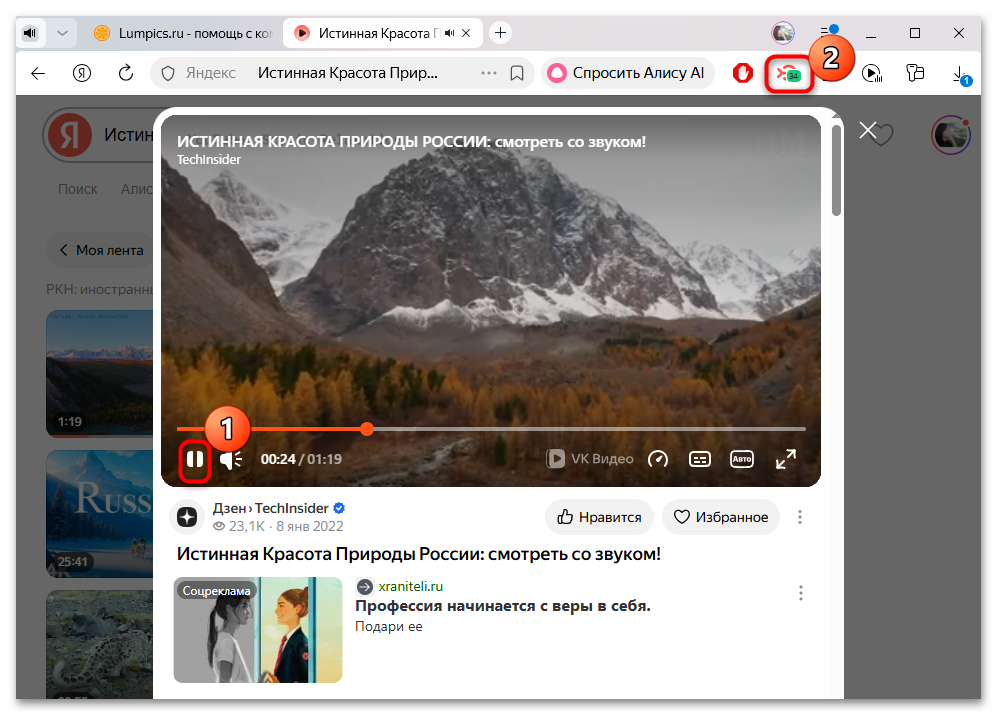Click the ad headline Профессия начинается с веры

(x=503, y=606)
